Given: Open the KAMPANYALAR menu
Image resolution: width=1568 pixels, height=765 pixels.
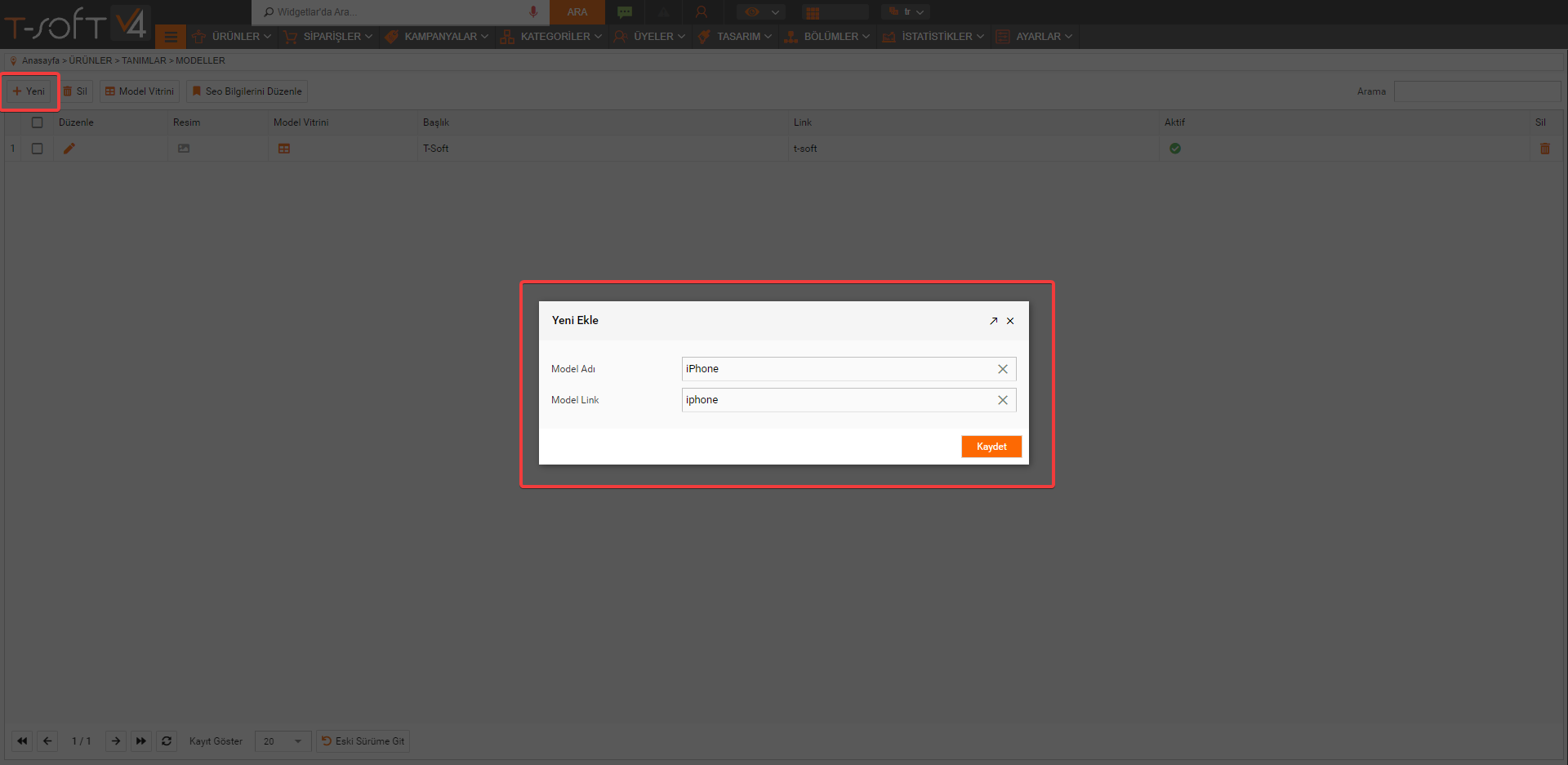Looking at the screenshot, I should 437,37.
